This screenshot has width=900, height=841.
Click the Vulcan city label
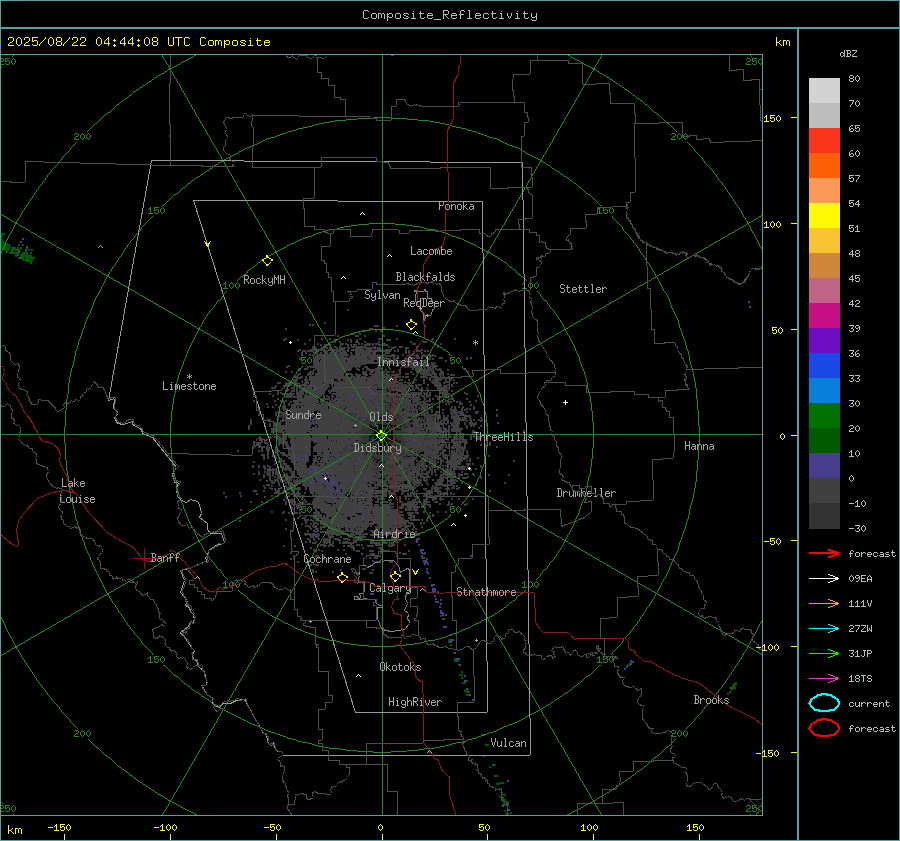[x=508, y=743]
